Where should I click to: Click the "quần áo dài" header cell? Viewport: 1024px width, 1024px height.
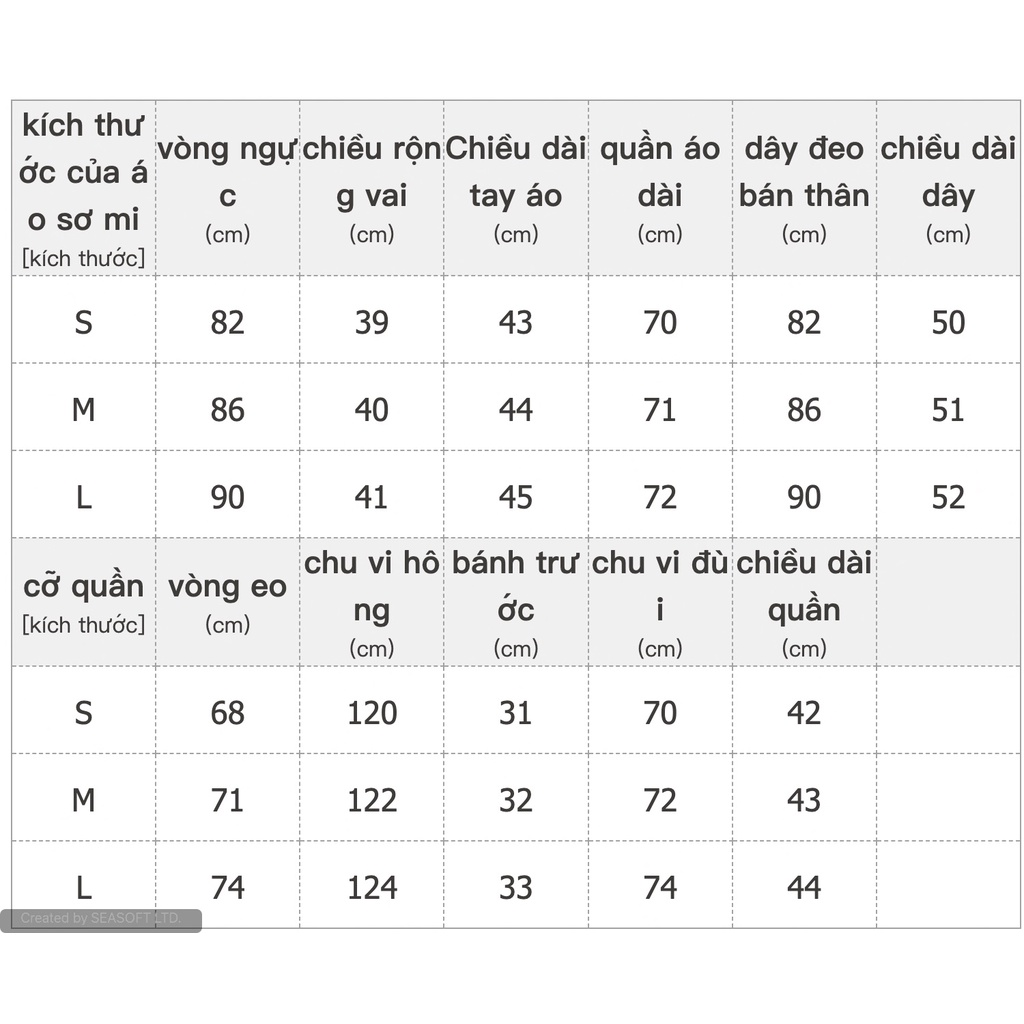[x=660, y=188]
